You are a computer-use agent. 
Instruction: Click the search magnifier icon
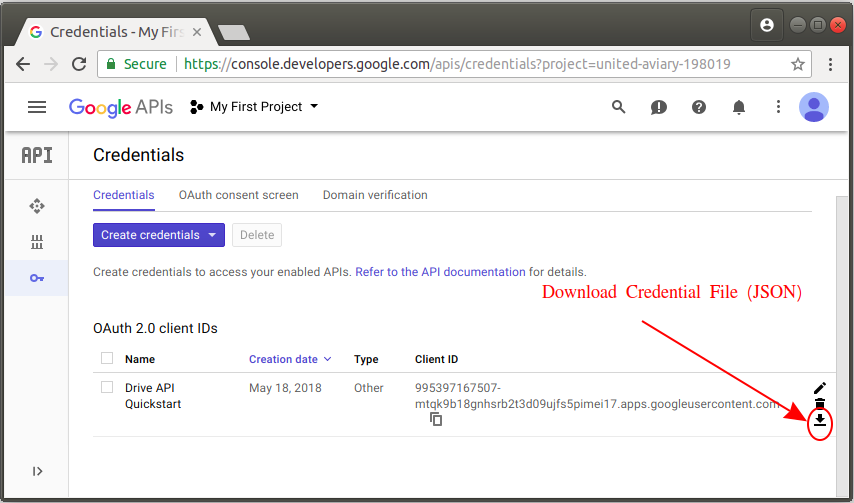pyautogui.click(x=618, y=107)
